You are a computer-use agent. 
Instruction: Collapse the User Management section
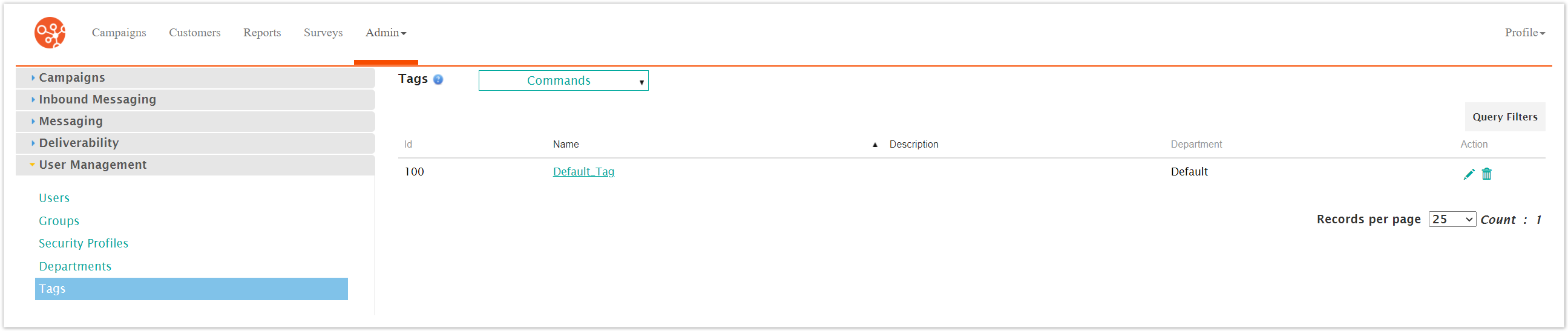click(93, 166)
